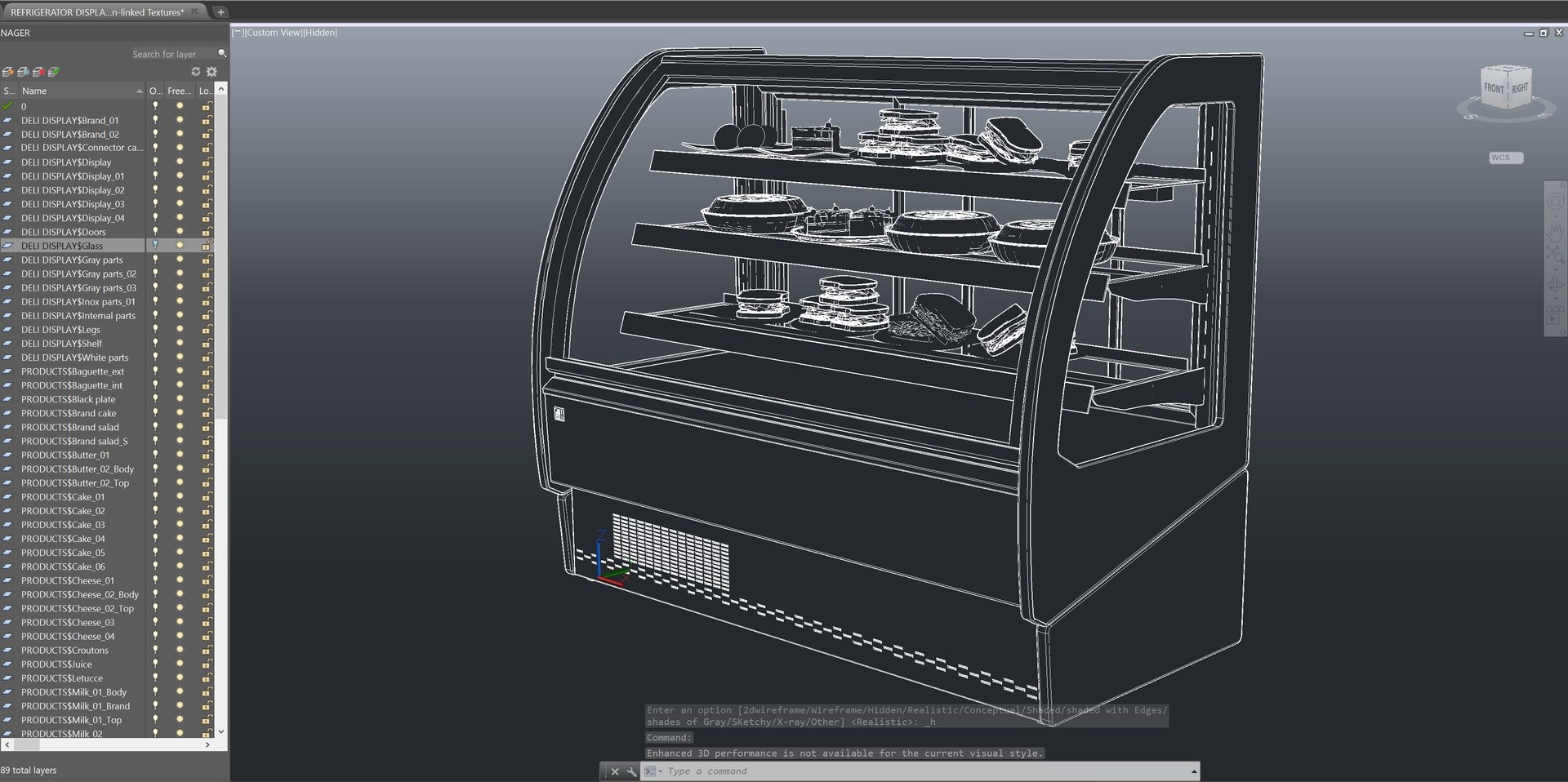Click the [-] viewport controls menu

point(237,33)
